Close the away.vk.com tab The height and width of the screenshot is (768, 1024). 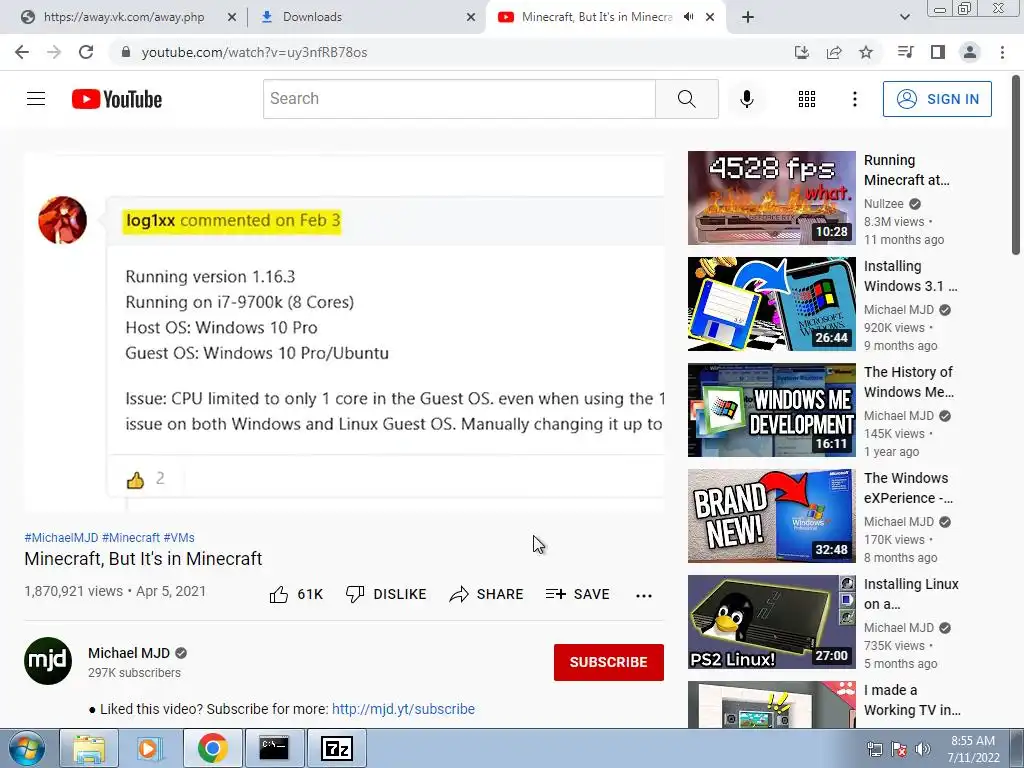[x=232, y=17]
